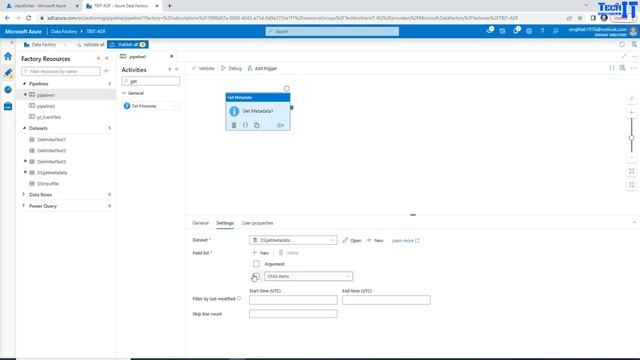640x360 pixels.
Task: Collapse the bottom properties panel chevron
Action: (x=634, y=223)
